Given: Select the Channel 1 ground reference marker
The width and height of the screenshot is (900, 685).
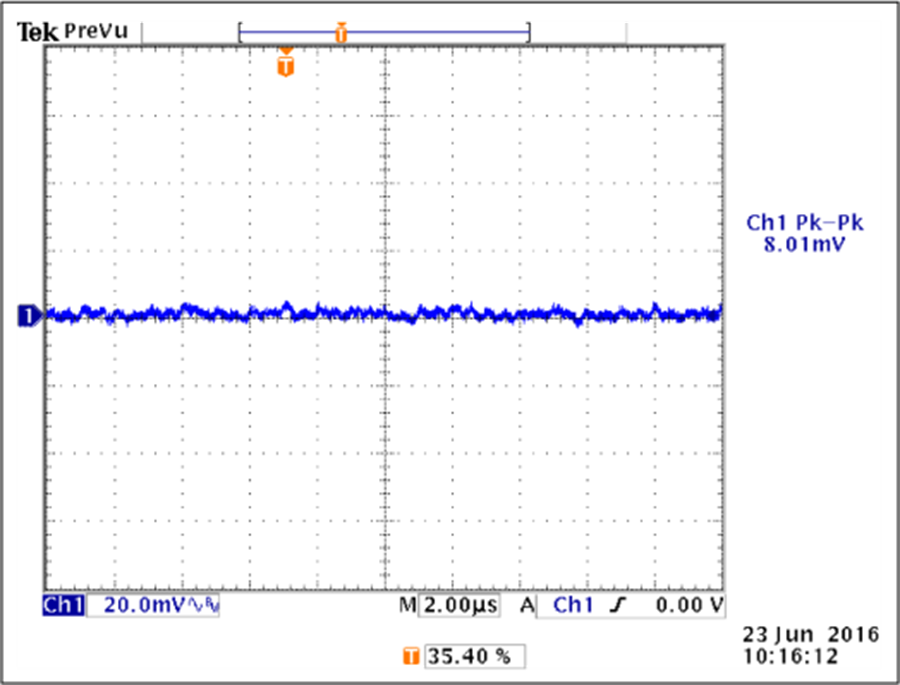Looking at the screenshot, I should tap(28, 316).
